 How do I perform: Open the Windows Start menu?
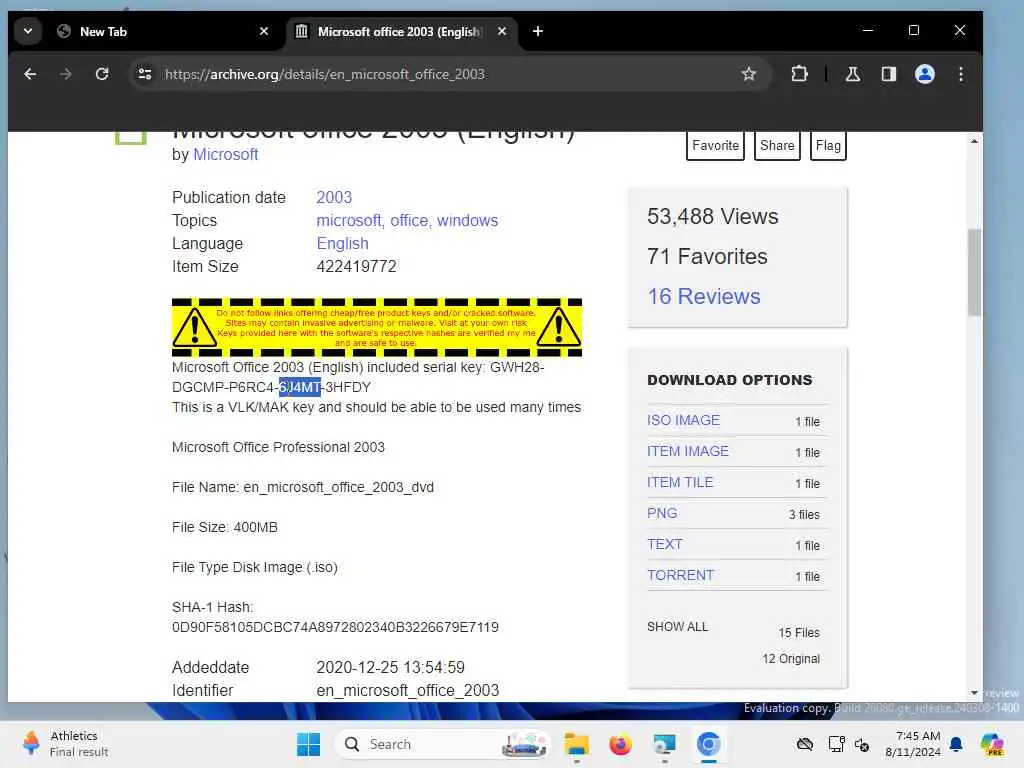(x=308, y=744)
